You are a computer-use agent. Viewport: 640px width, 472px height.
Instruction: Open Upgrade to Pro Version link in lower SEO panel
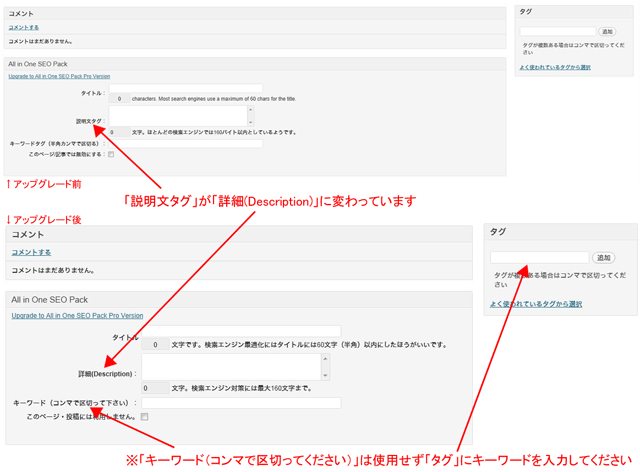77,316
